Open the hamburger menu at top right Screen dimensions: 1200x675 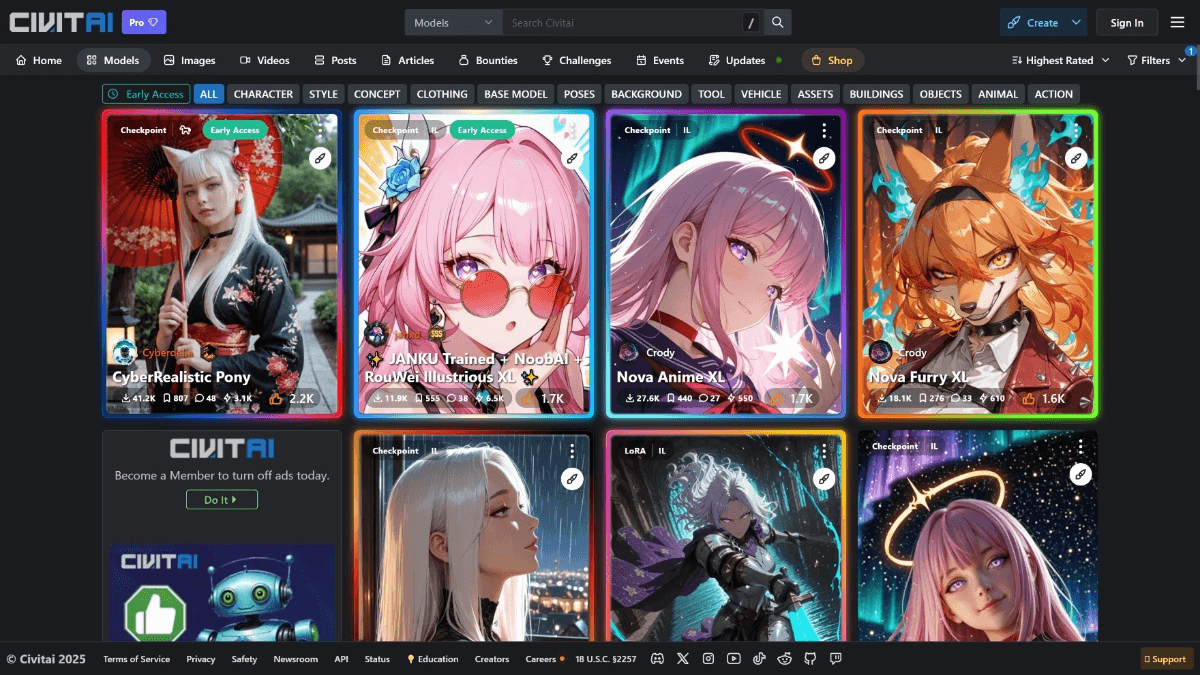coord(1177,23)
